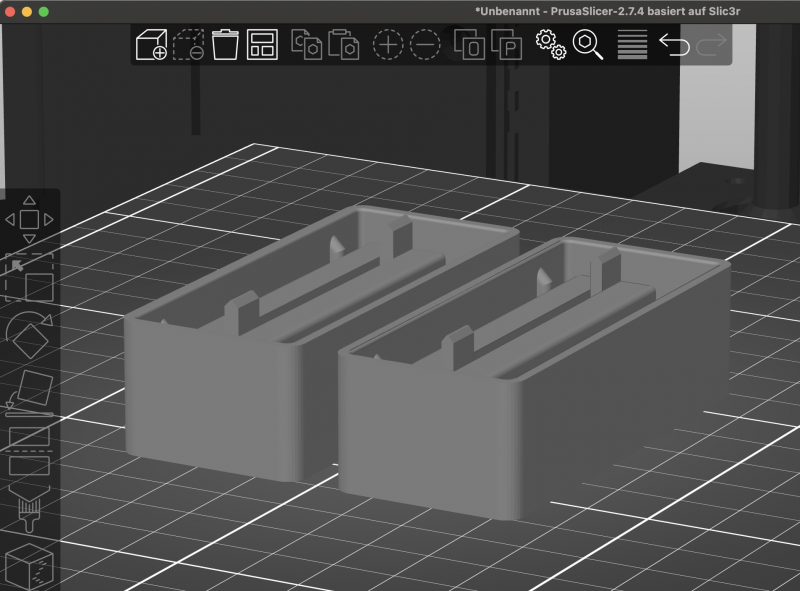Screen dimensions: 800x591
Task: Click the Delete all trash bin icon
Action: point(225,45)
